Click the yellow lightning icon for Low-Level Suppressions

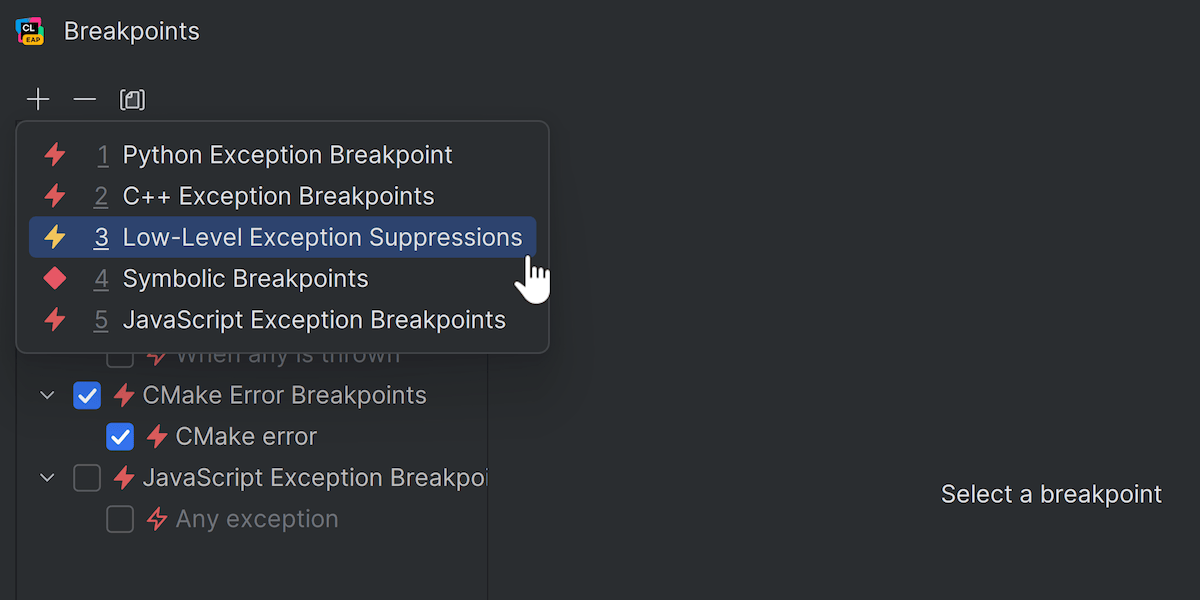[x=55, y=237]
